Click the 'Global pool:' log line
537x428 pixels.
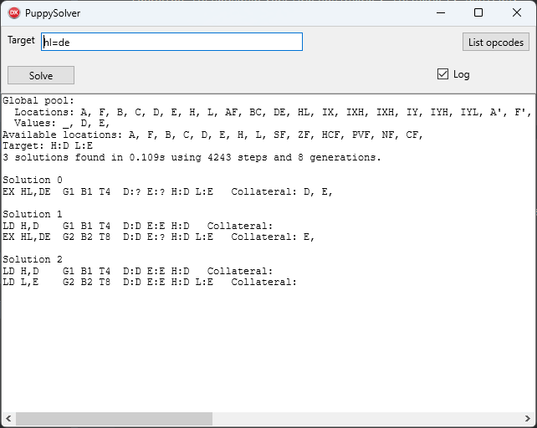click(38, 101)
